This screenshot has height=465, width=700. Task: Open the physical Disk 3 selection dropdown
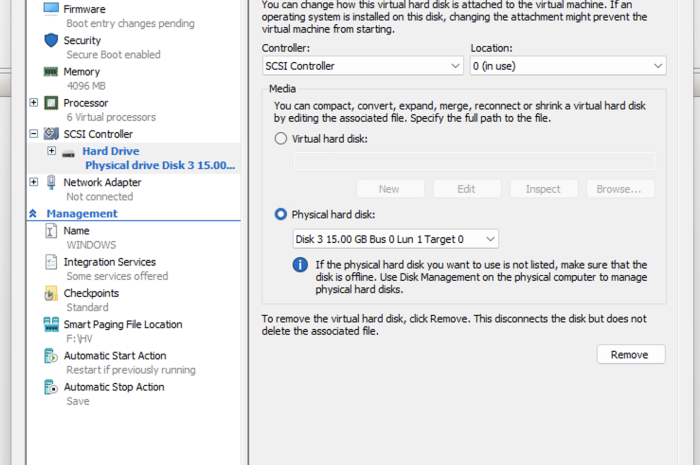(x=395, y=239)
